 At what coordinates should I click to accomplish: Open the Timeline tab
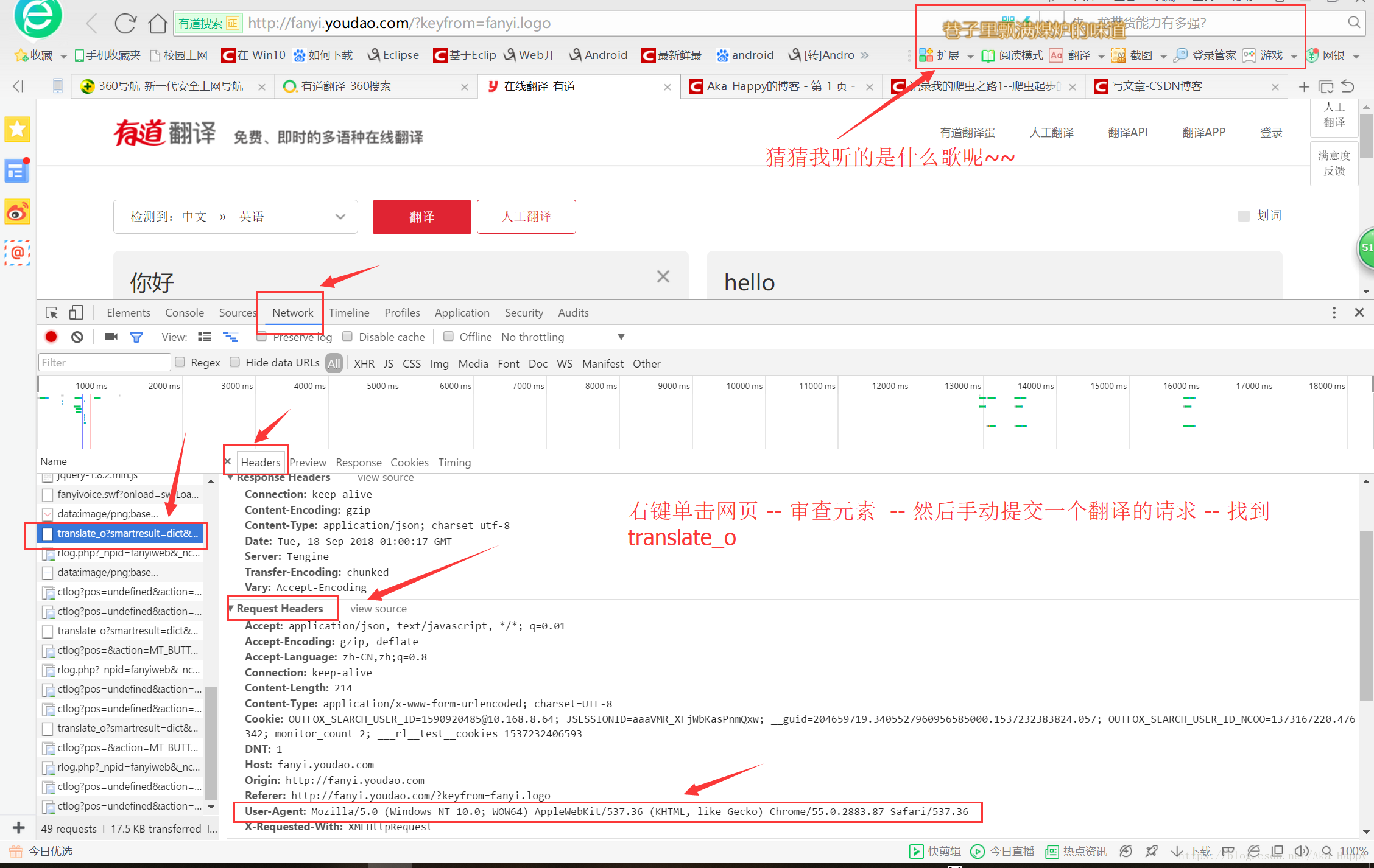349,312
